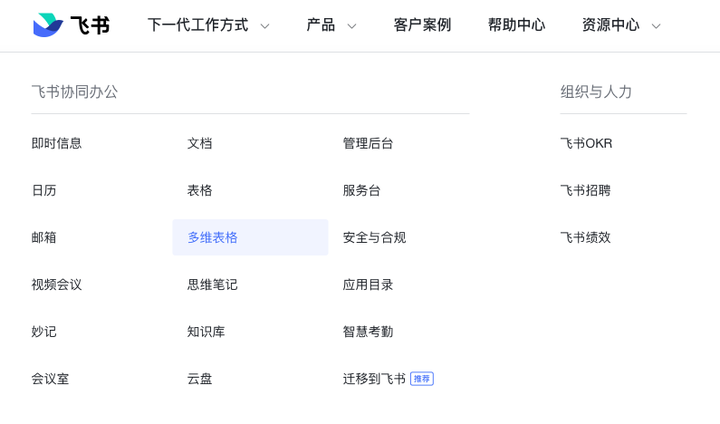Expand the 产品 menu chevron
720x424 pixels.
click(352, 26)
